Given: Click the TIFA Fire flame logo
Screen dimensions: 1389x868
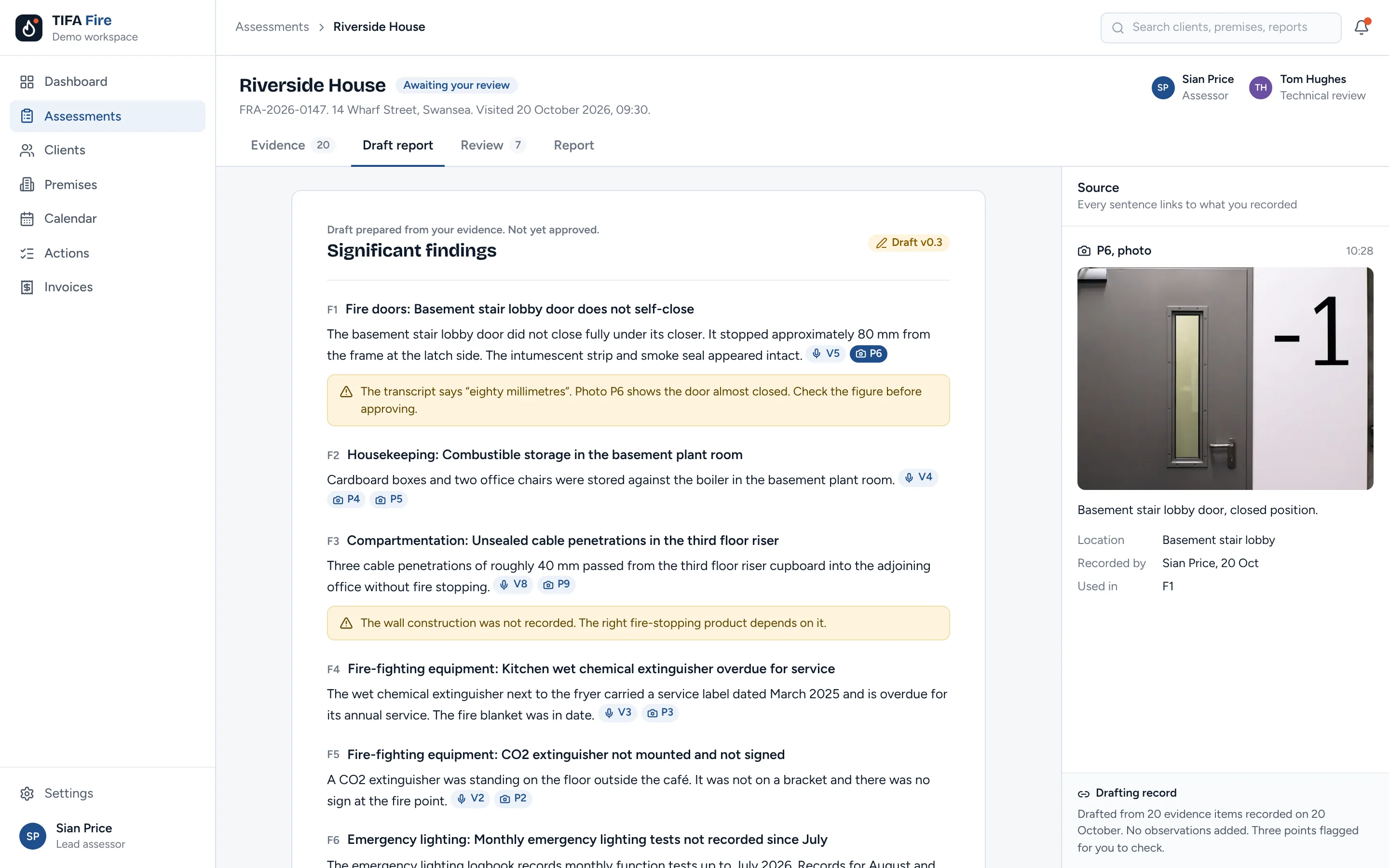Looking at the screenshot, I should point(29,27).
